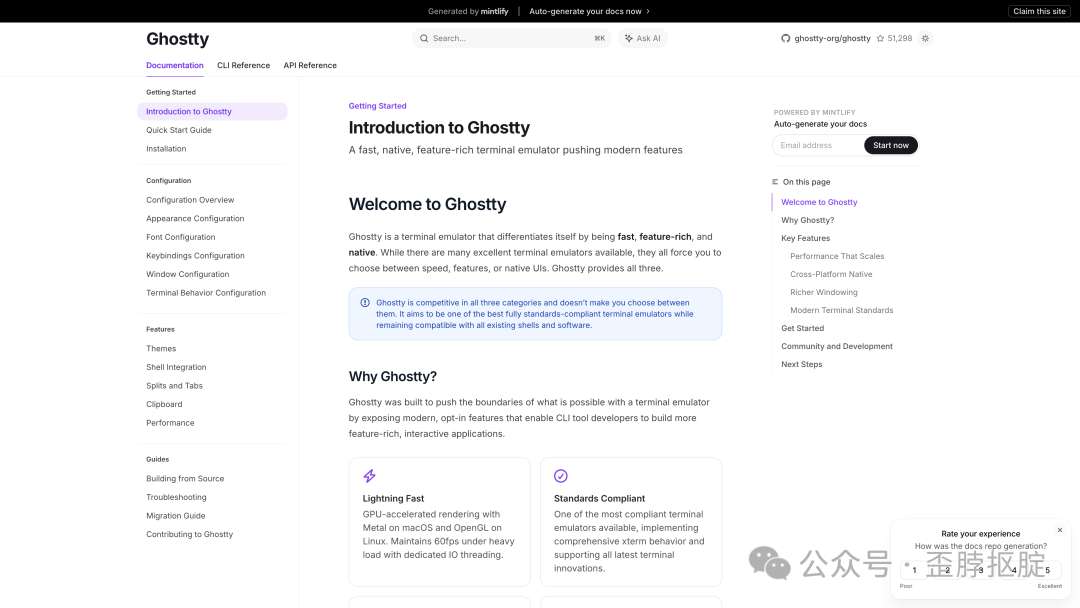
Task: Open the GitHub repo ghostty-org/ghostty
Action: pos(826,38)
